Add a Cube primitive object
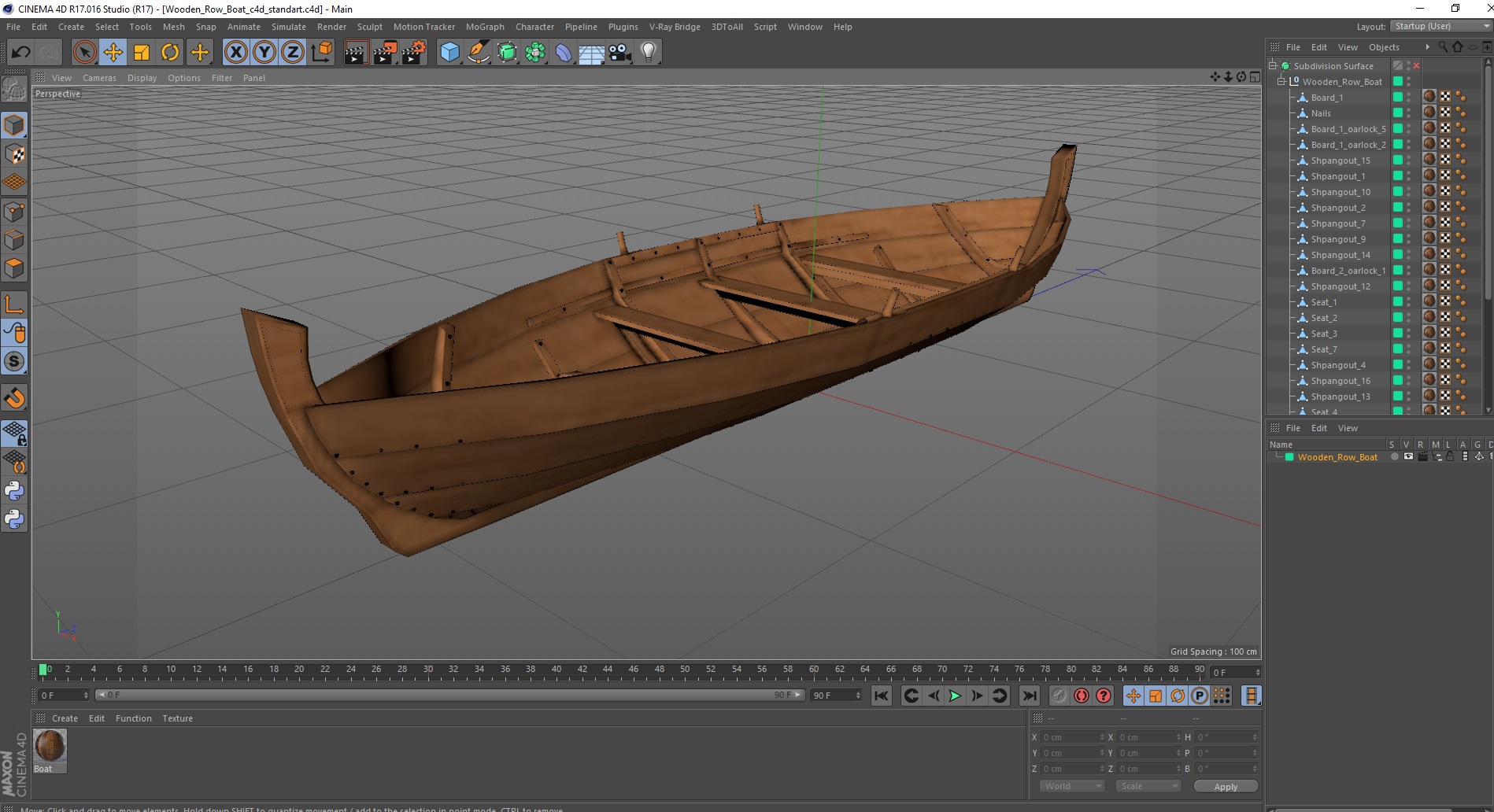This screenshot has width=1494, height=812. click(x=449, y=53)
